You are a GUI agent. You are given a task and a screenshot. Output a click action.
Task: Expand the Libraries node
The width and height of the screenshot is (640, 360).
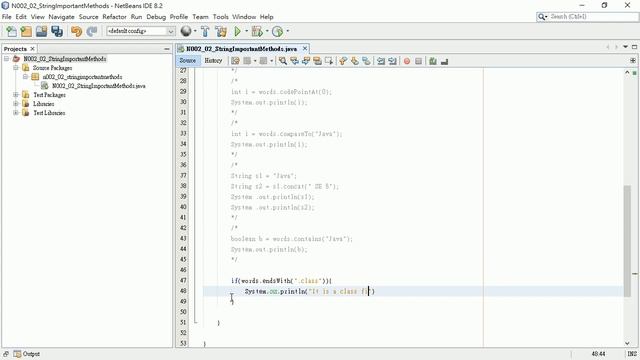click(16, 104)
